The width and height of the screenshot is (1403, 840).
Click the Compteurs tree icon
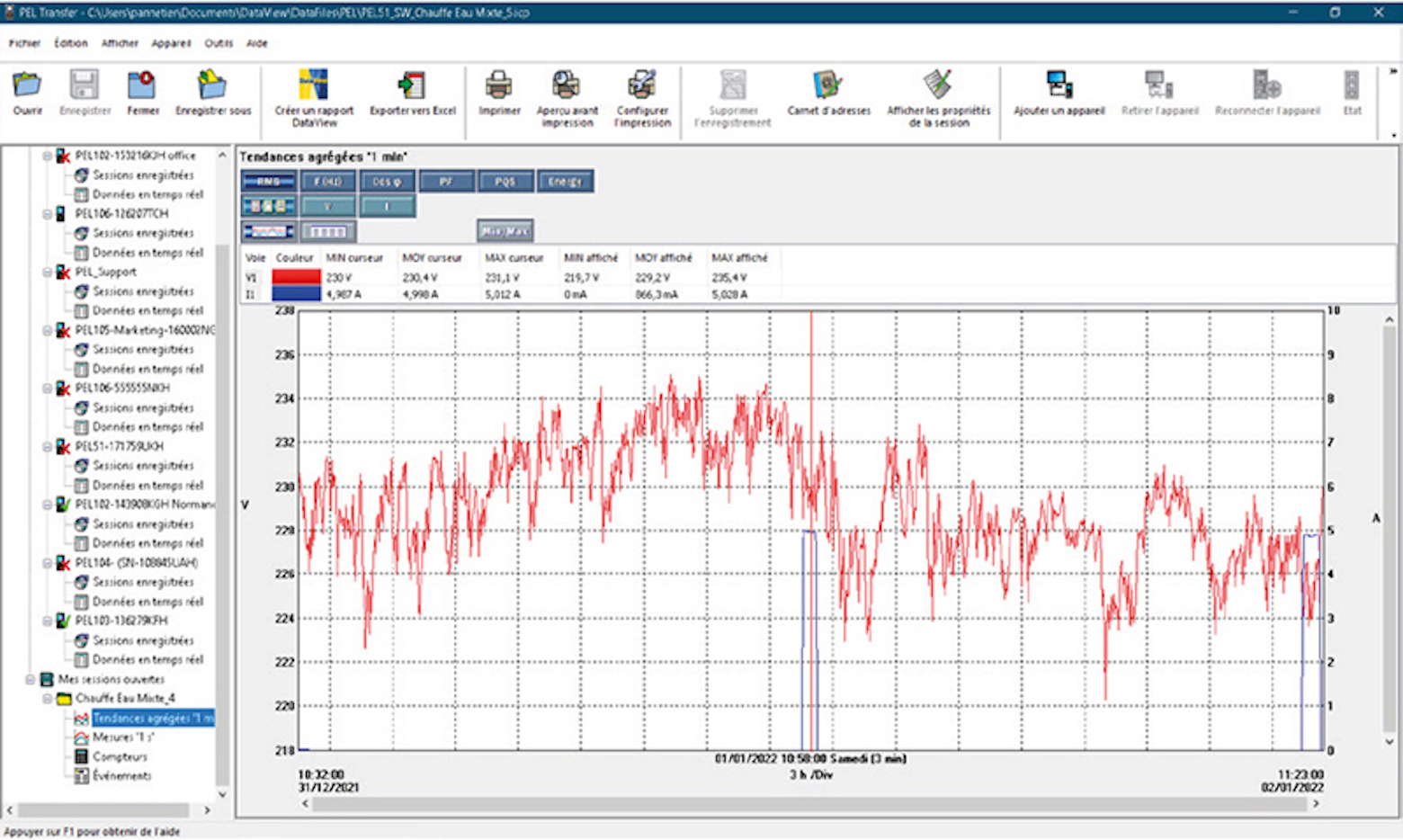(x=81, y=756)
